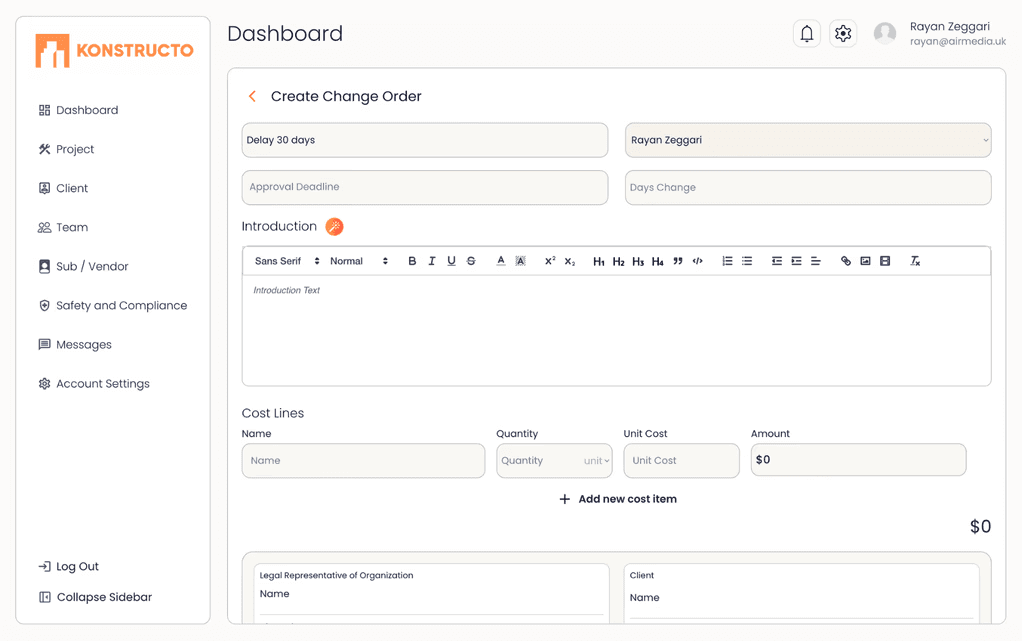Toggle bold formatting
The image size is (1024, 641).
(x=412, y=261)
